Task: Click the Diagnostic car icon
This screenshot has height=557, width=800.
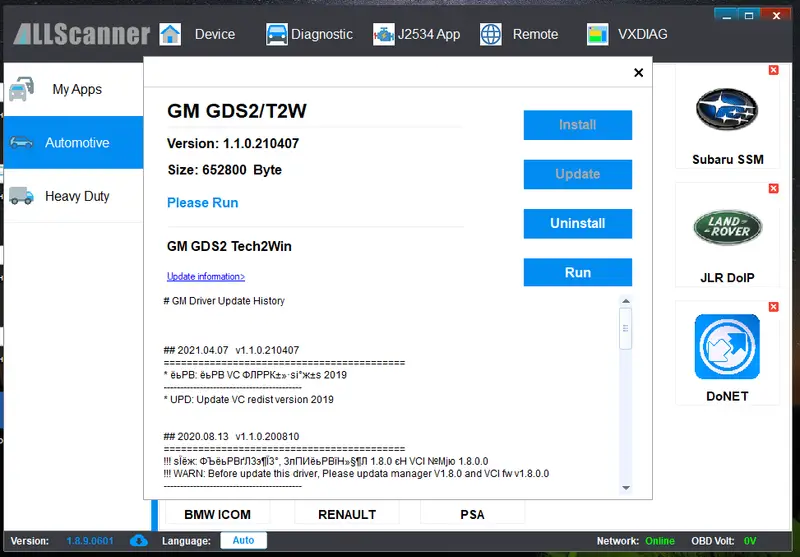Action: (277, 34)
